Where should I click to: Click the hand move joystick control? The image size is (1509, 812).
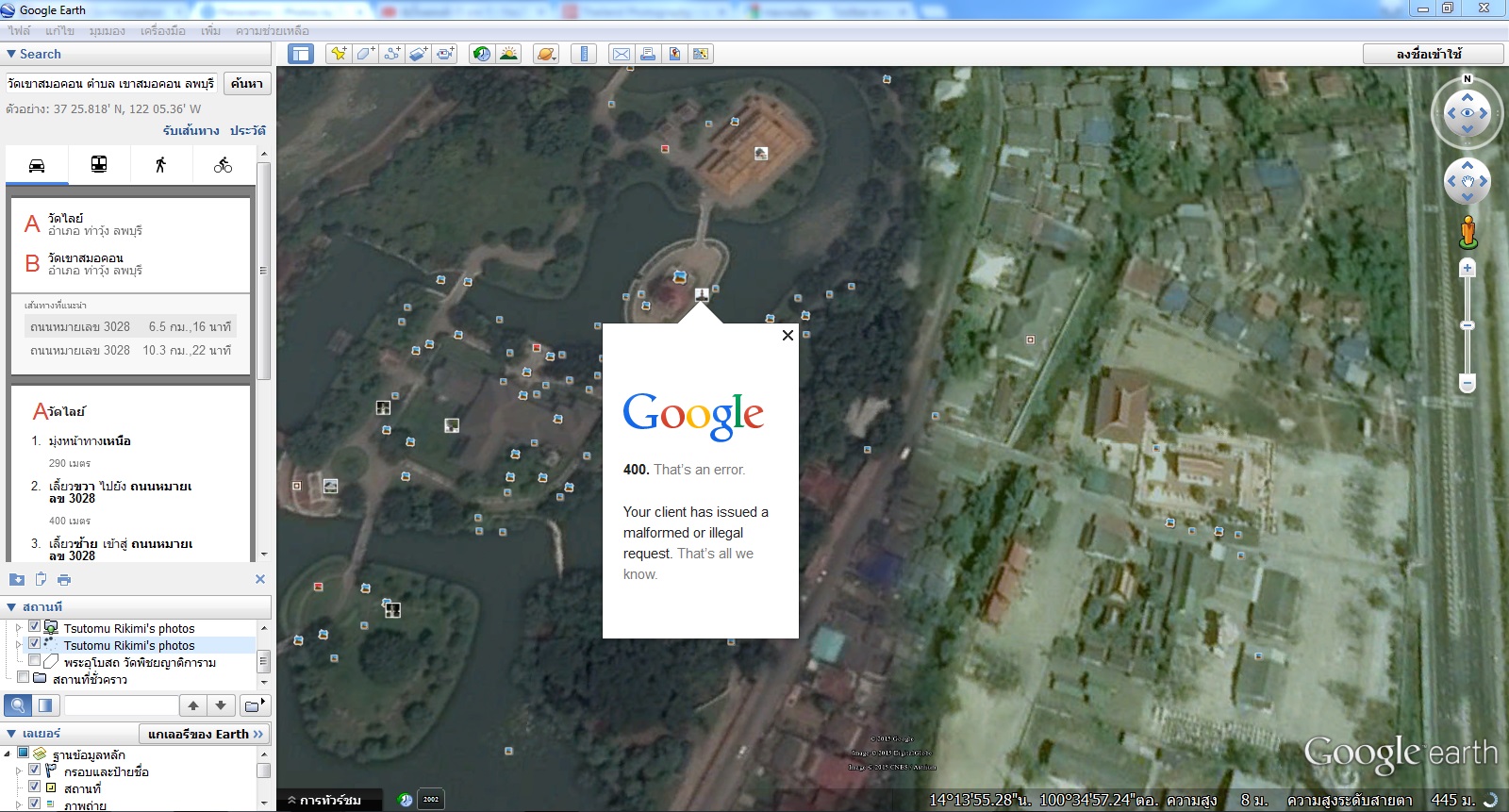[1468, 181]
